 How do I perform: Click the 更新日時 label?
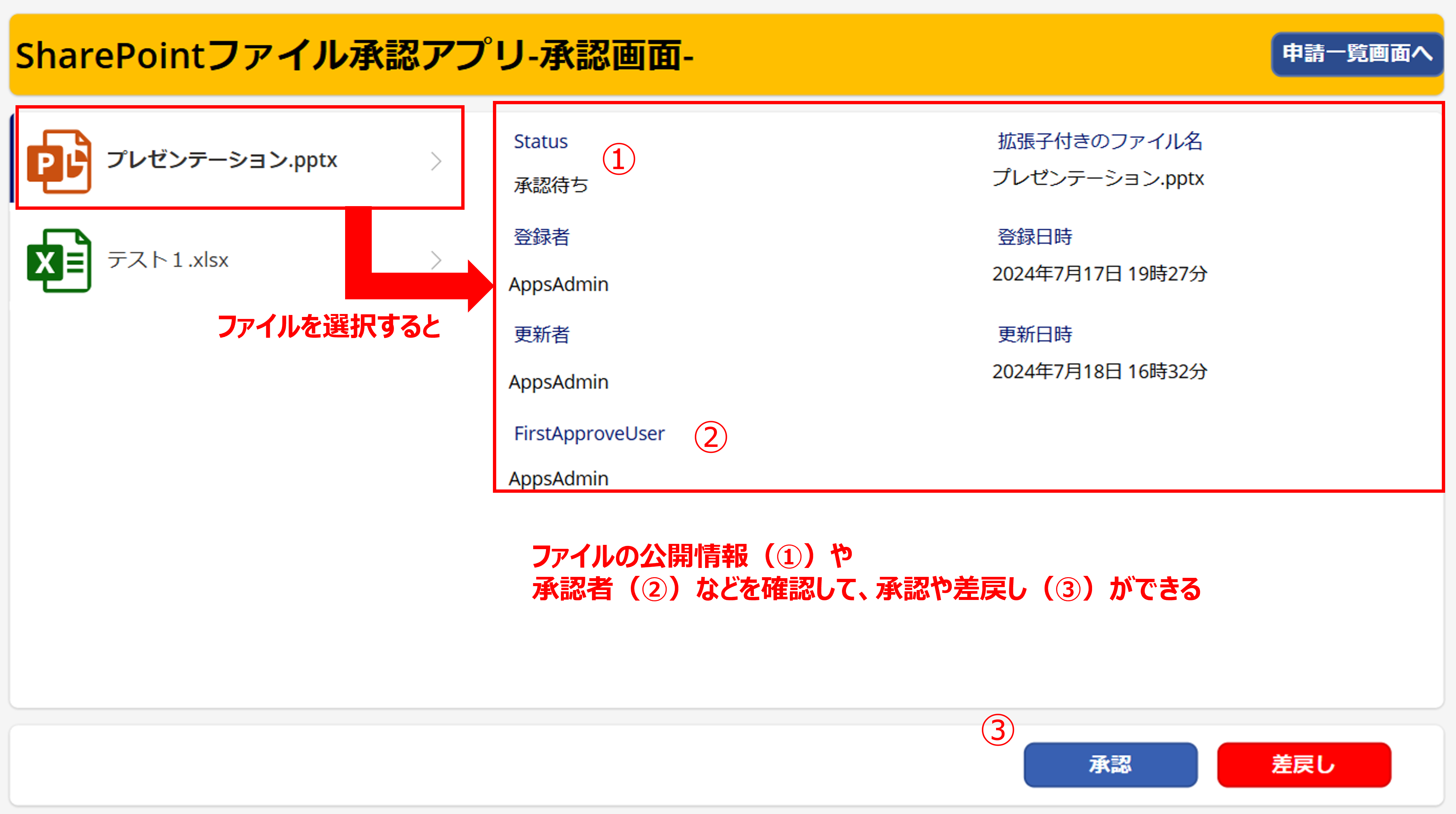(x=1035, y=334)
